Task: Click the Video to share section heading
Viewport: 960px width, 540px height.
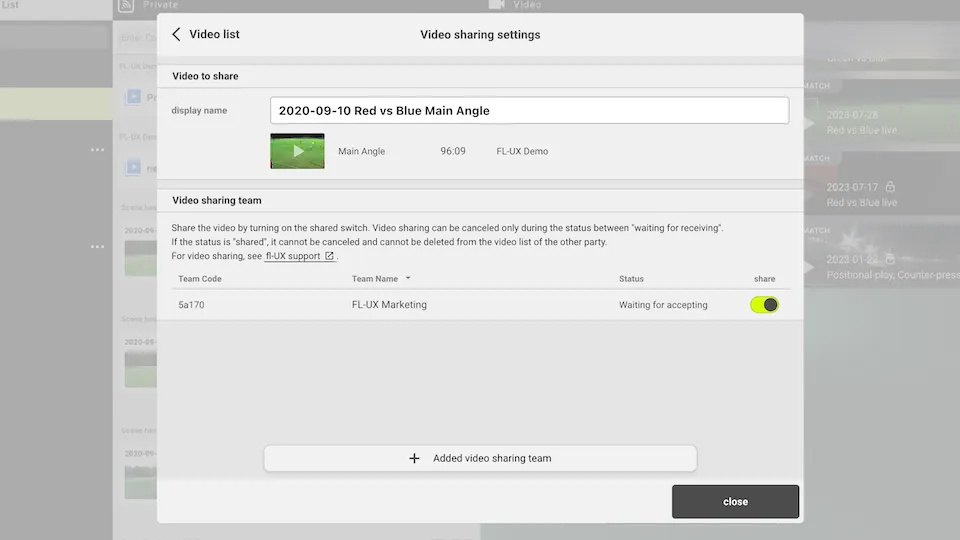Action: click(x=205, y=76)
